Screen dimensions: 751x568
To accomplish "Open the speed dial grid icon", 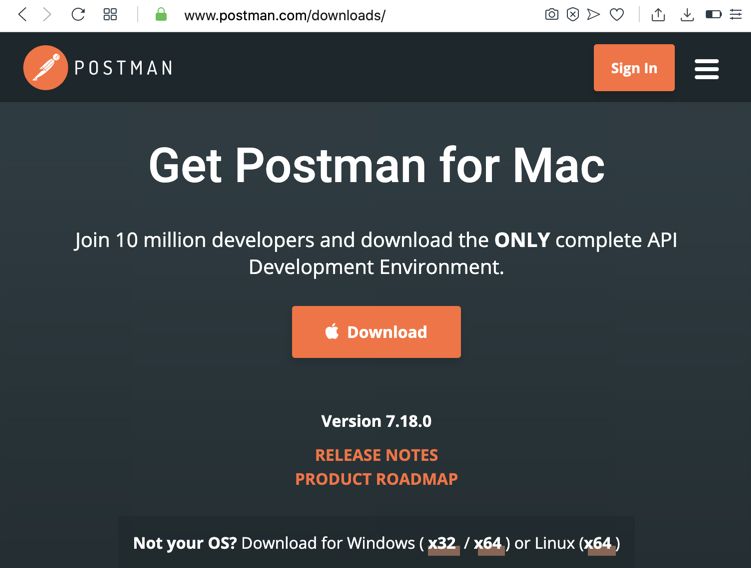I will pos(110,15).
